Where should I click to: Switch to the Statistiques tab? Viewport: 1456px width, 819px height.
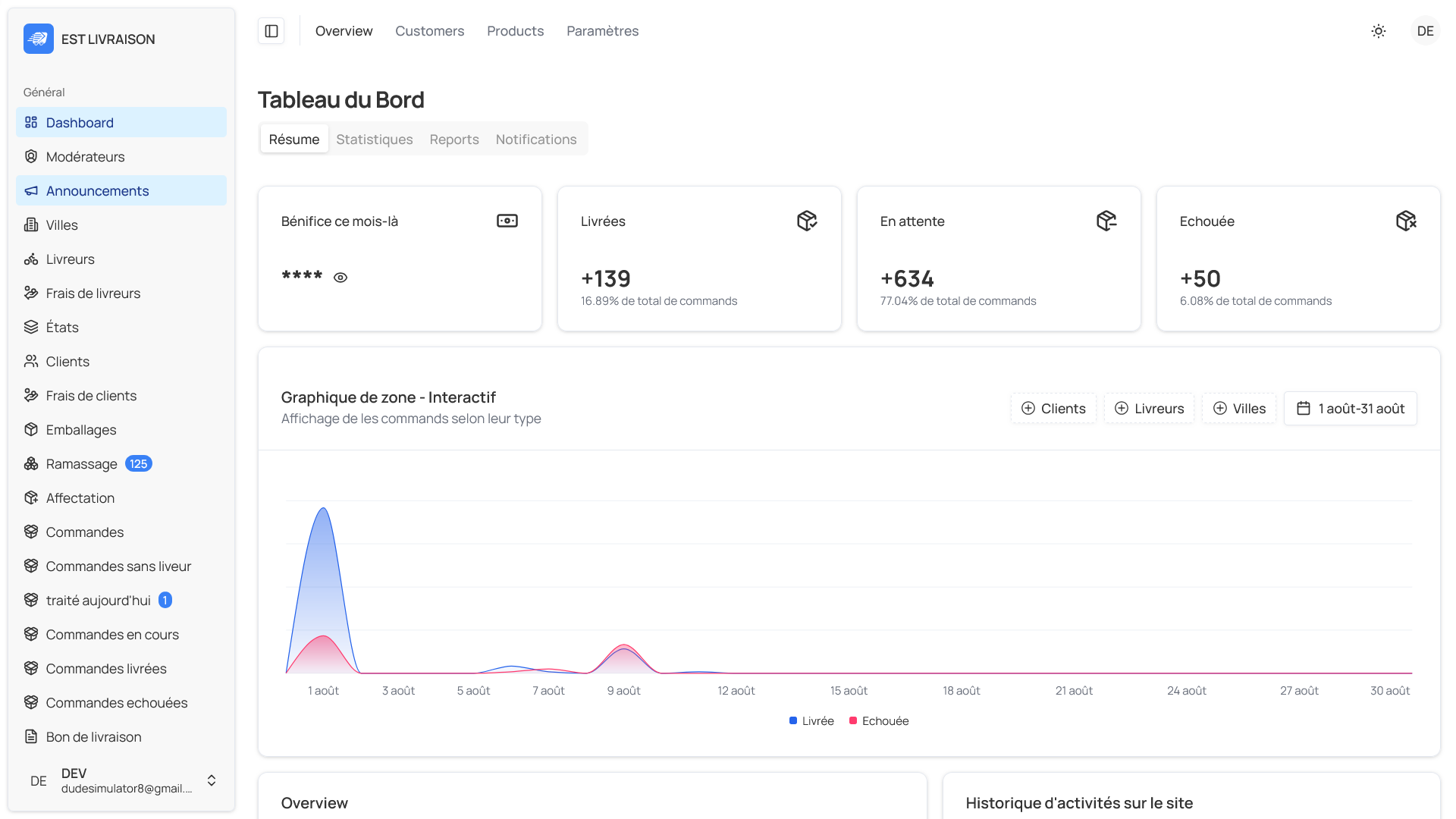pyautogui.click(x=374, y=139)
